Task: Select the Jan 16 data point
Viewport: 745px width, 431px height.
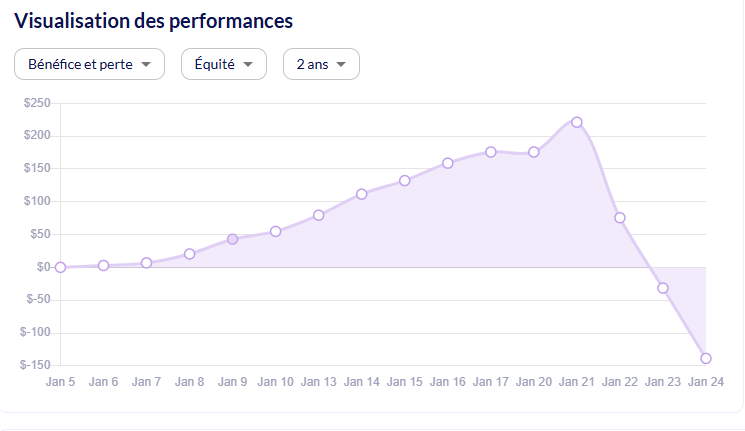Action: pos(448,163)
